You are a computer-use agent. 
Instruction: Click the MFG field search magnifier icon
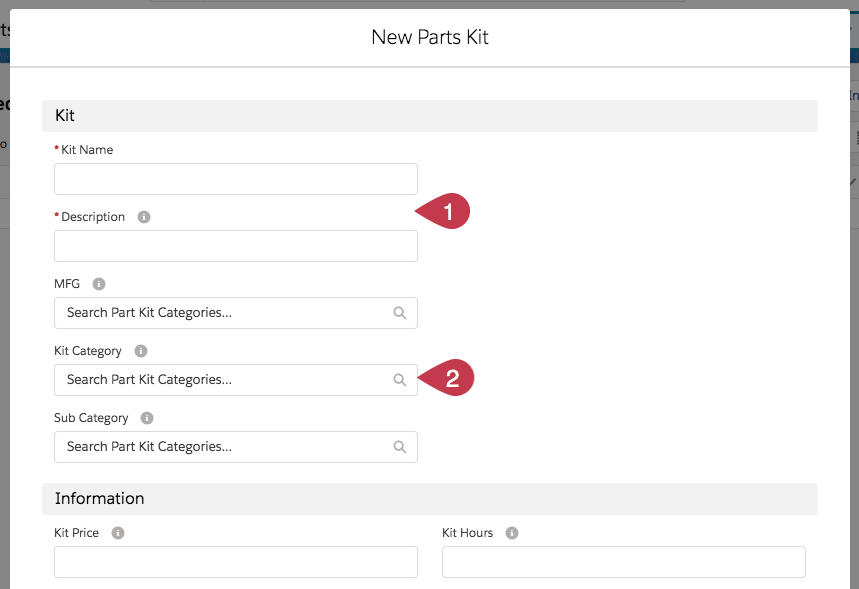click(x=400, y=313)
